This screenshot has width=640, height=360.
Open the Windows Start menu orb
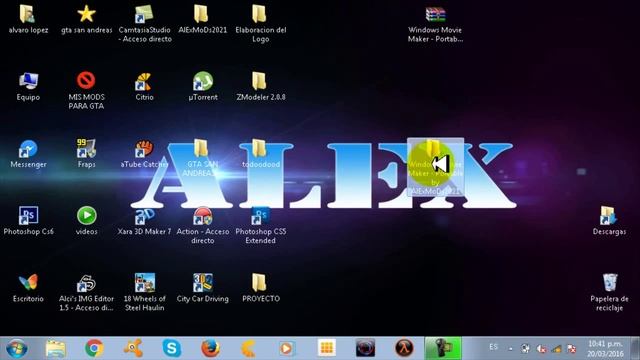(17, 349)
